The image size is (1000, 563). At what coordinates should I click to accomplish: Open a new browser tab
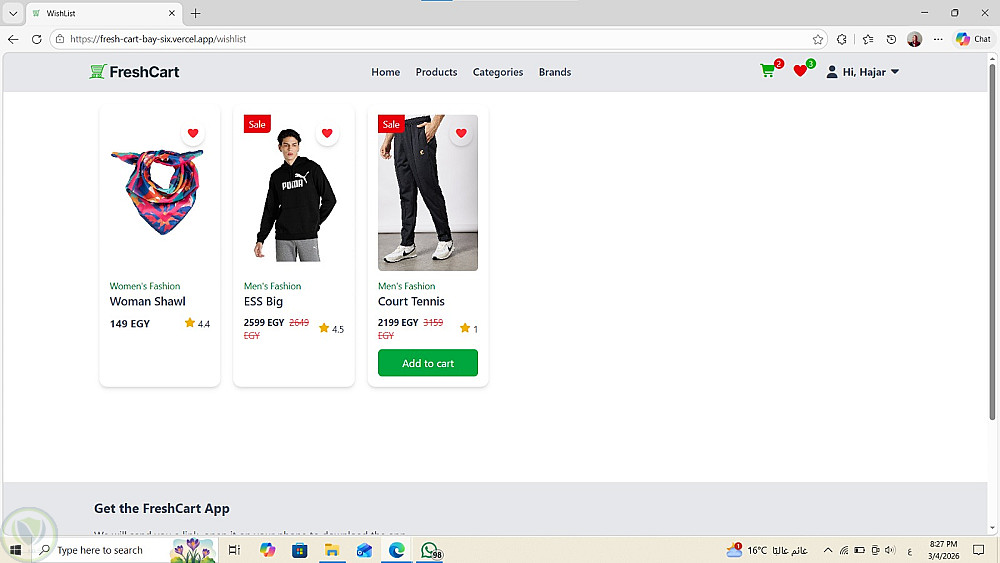click(x=196, y=13)
